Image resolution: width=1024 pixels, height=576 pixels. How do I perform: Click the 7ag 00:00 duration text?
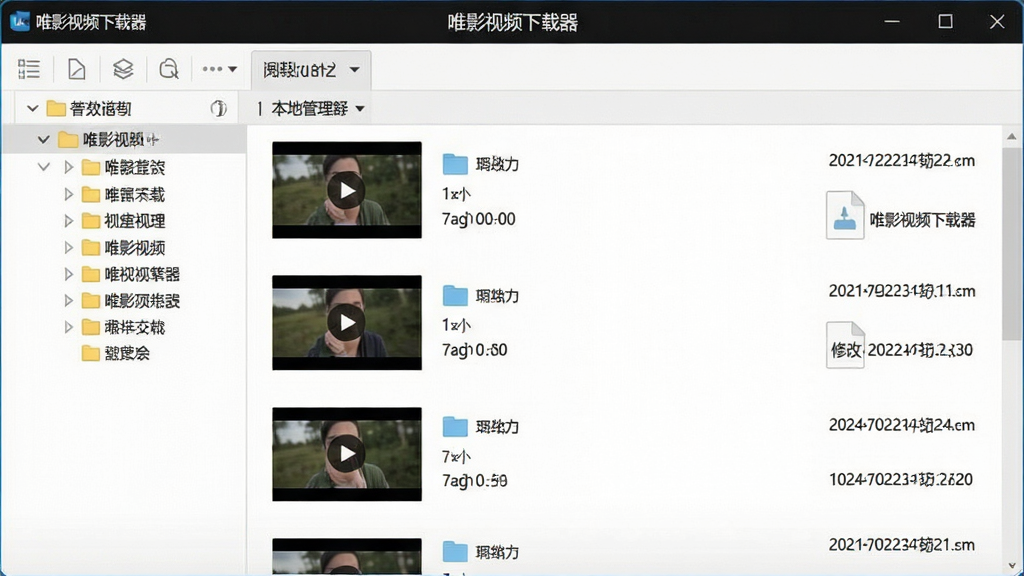pyautogui.click(x=479, y=219)
